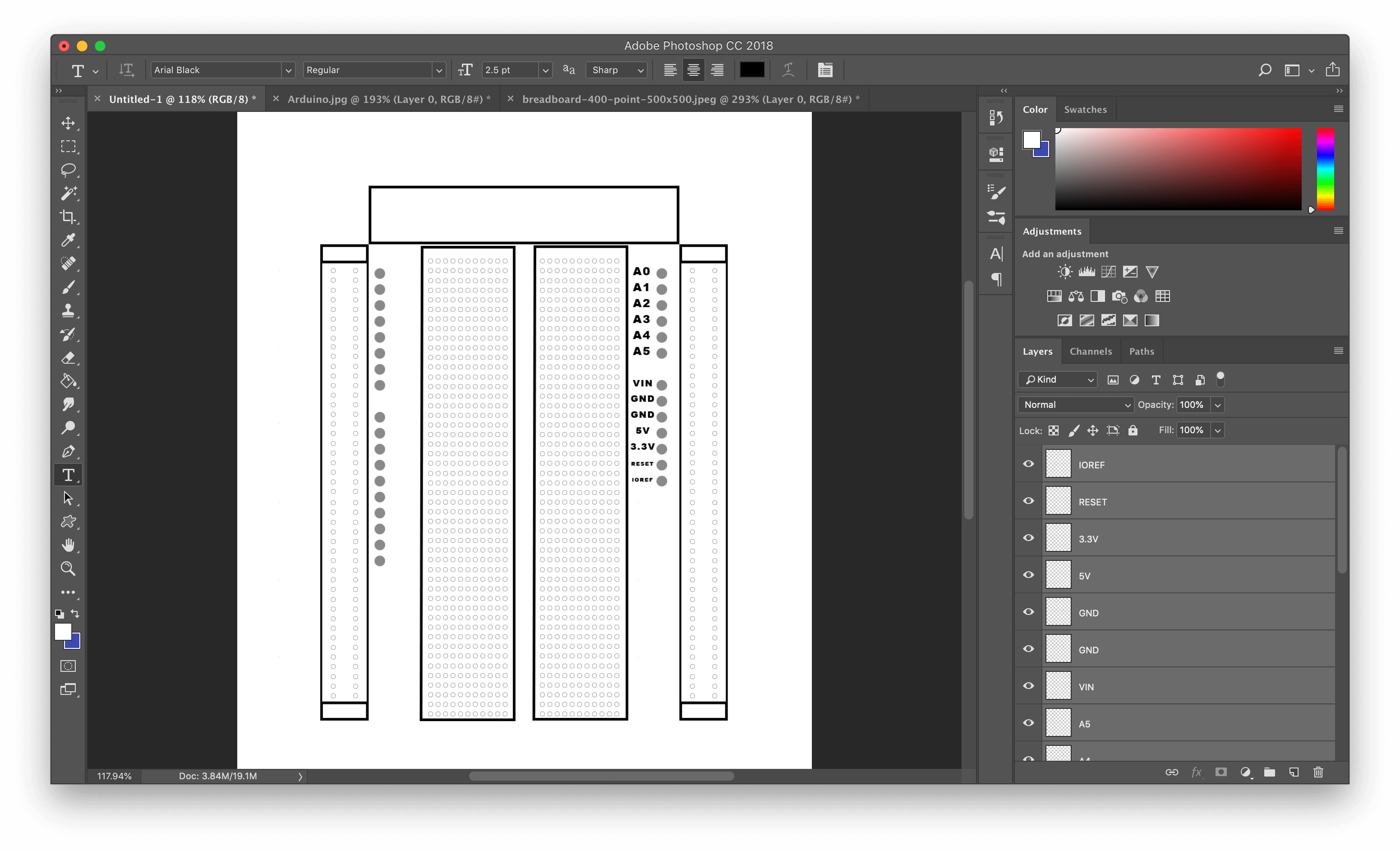
Task: Toggle lock all for layer
Action: coord(1133,430)
